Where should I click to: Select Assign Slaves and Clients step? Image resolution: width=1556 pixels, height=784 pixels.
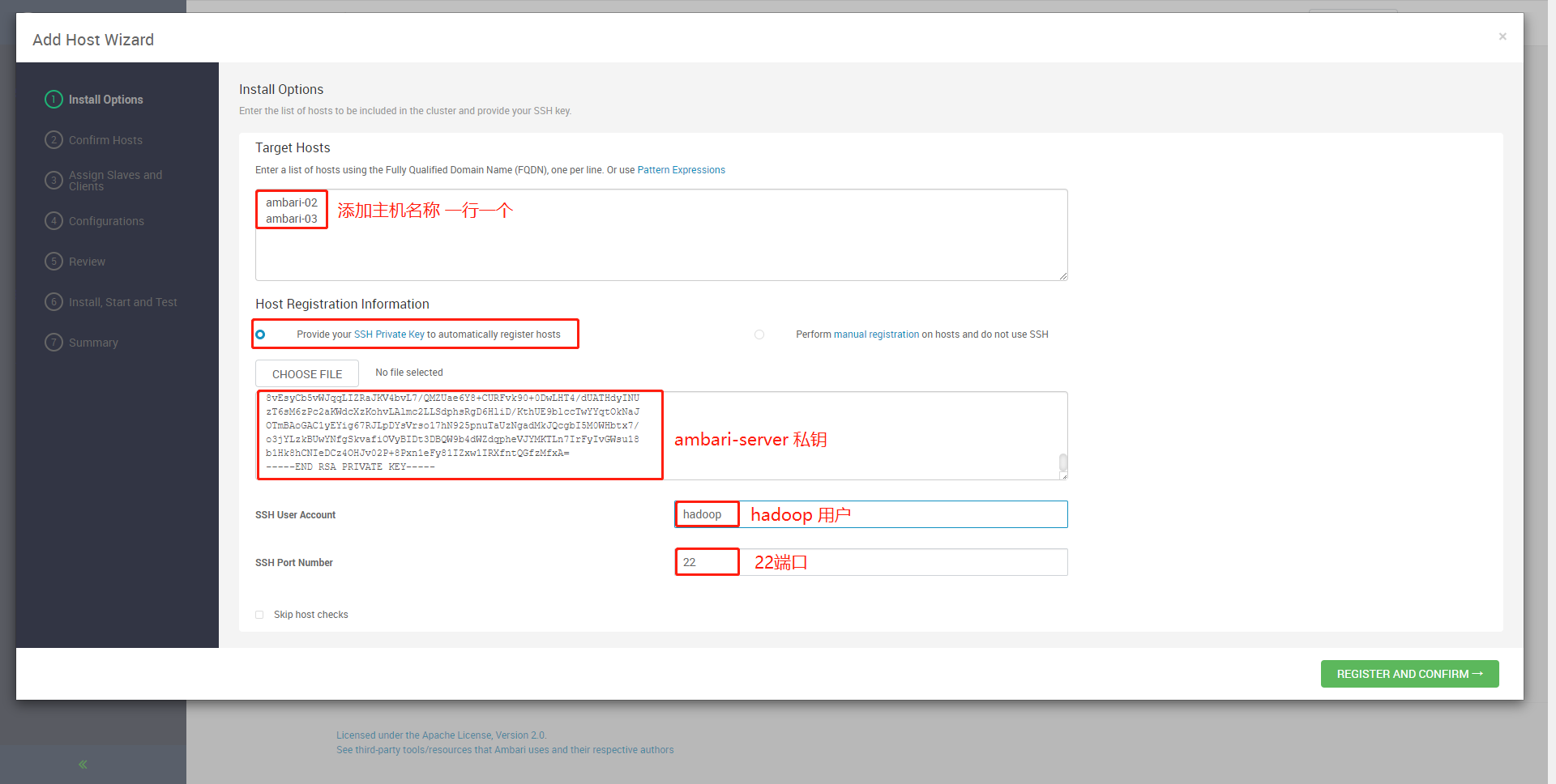(x=115, y=181)
